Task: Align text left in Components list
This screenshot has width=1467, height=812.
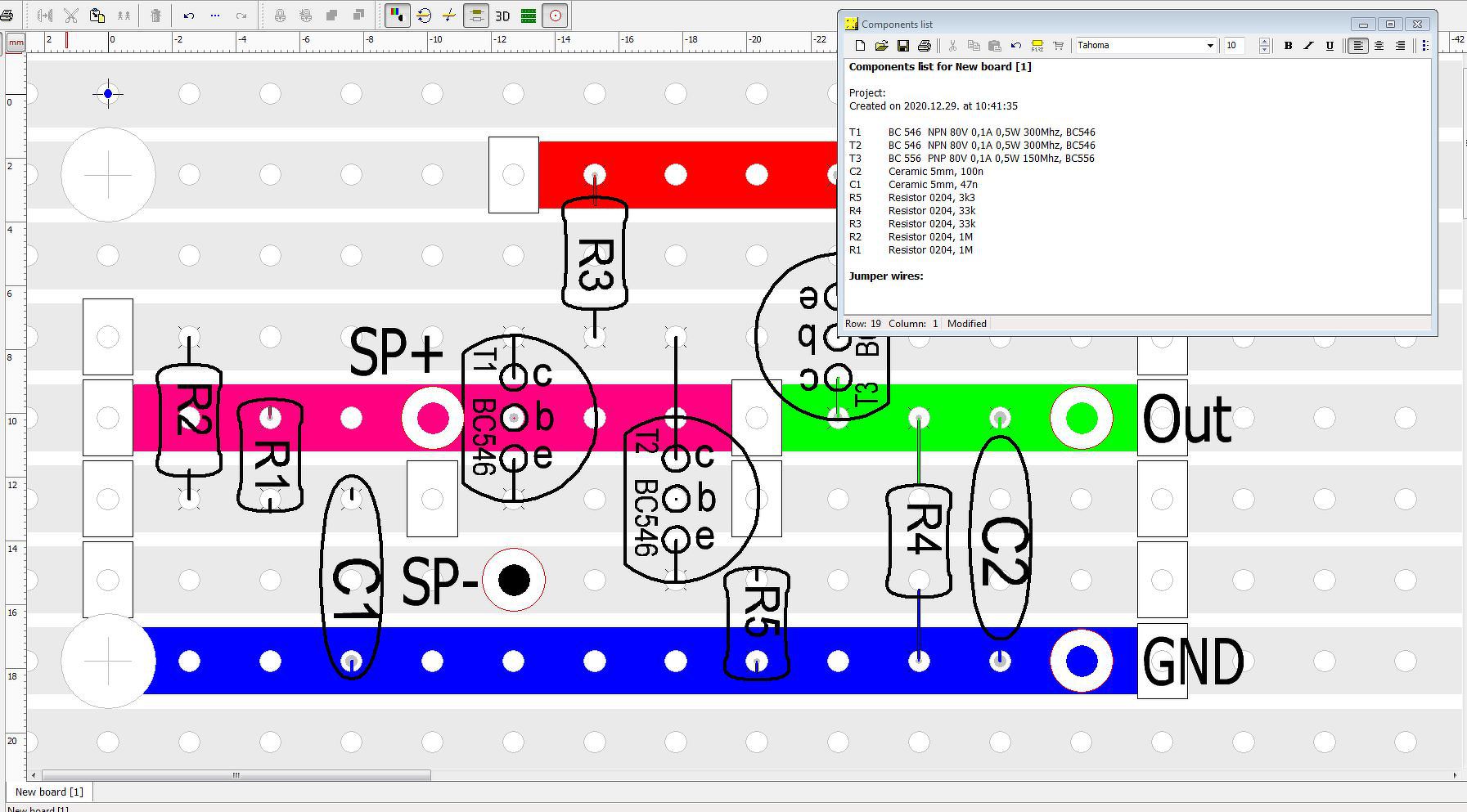Action: tap(1358, 46)
